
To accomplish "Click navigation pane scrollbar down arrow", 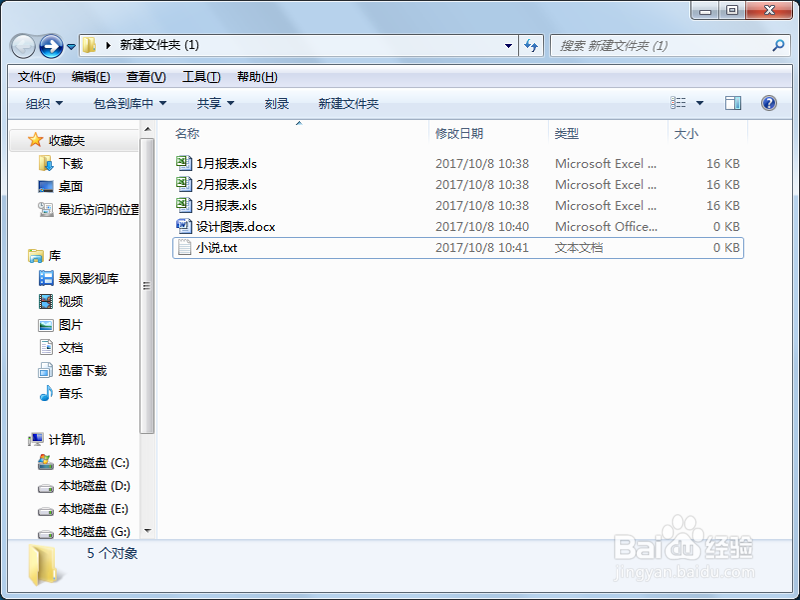I will coord(147,531).
